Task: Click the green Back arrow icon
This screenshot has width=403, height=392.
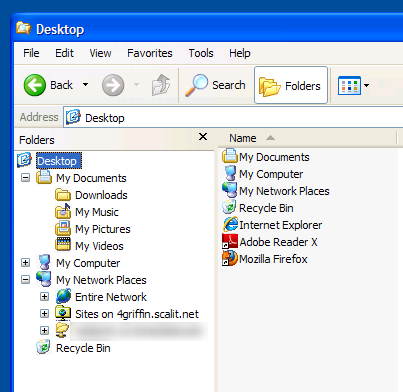Action: tap(35, 85)
